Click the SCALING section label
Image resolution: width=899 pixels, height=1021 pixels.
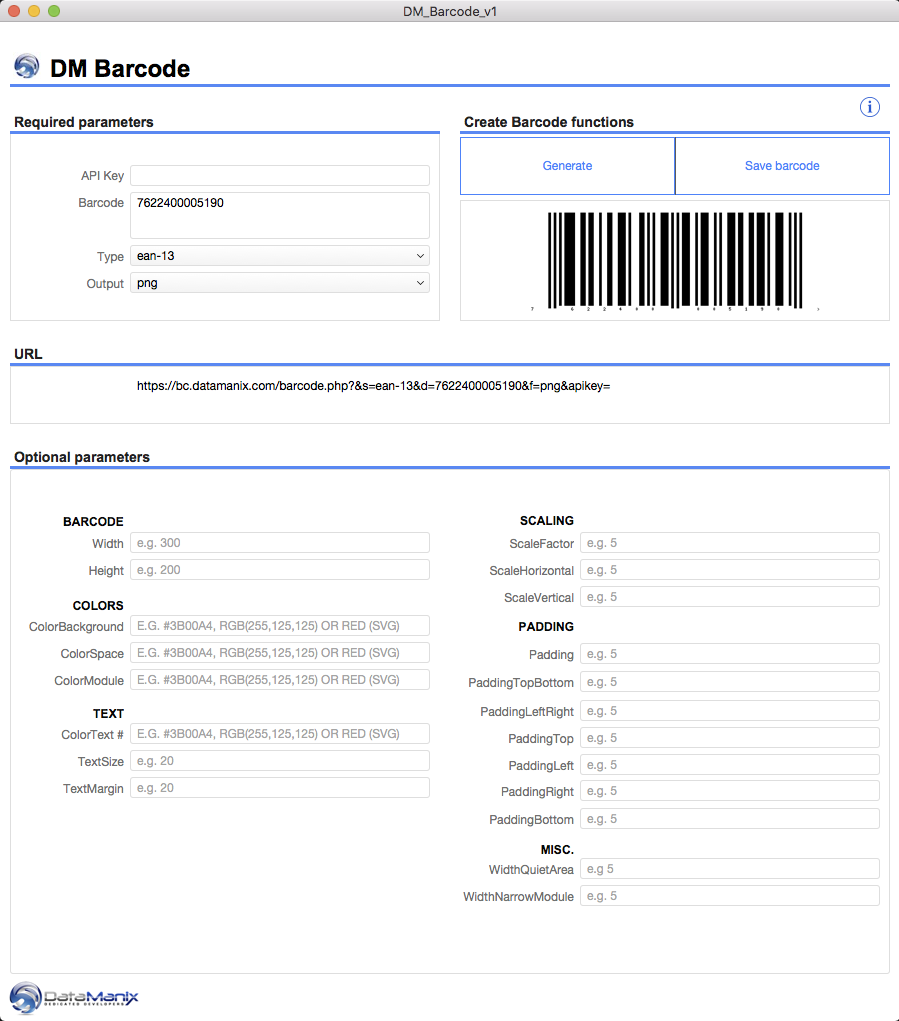coord(547,520)
